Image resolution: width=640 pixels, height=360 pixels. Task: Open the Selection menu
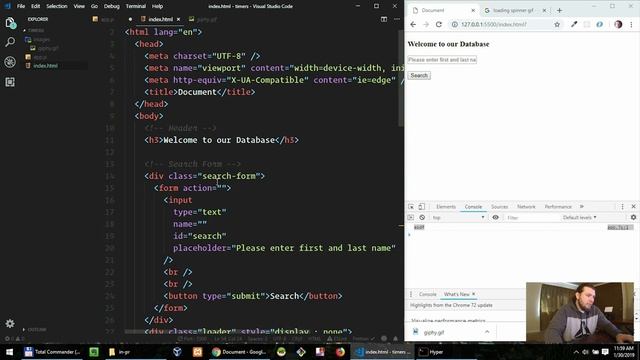(x=57, y=6)
